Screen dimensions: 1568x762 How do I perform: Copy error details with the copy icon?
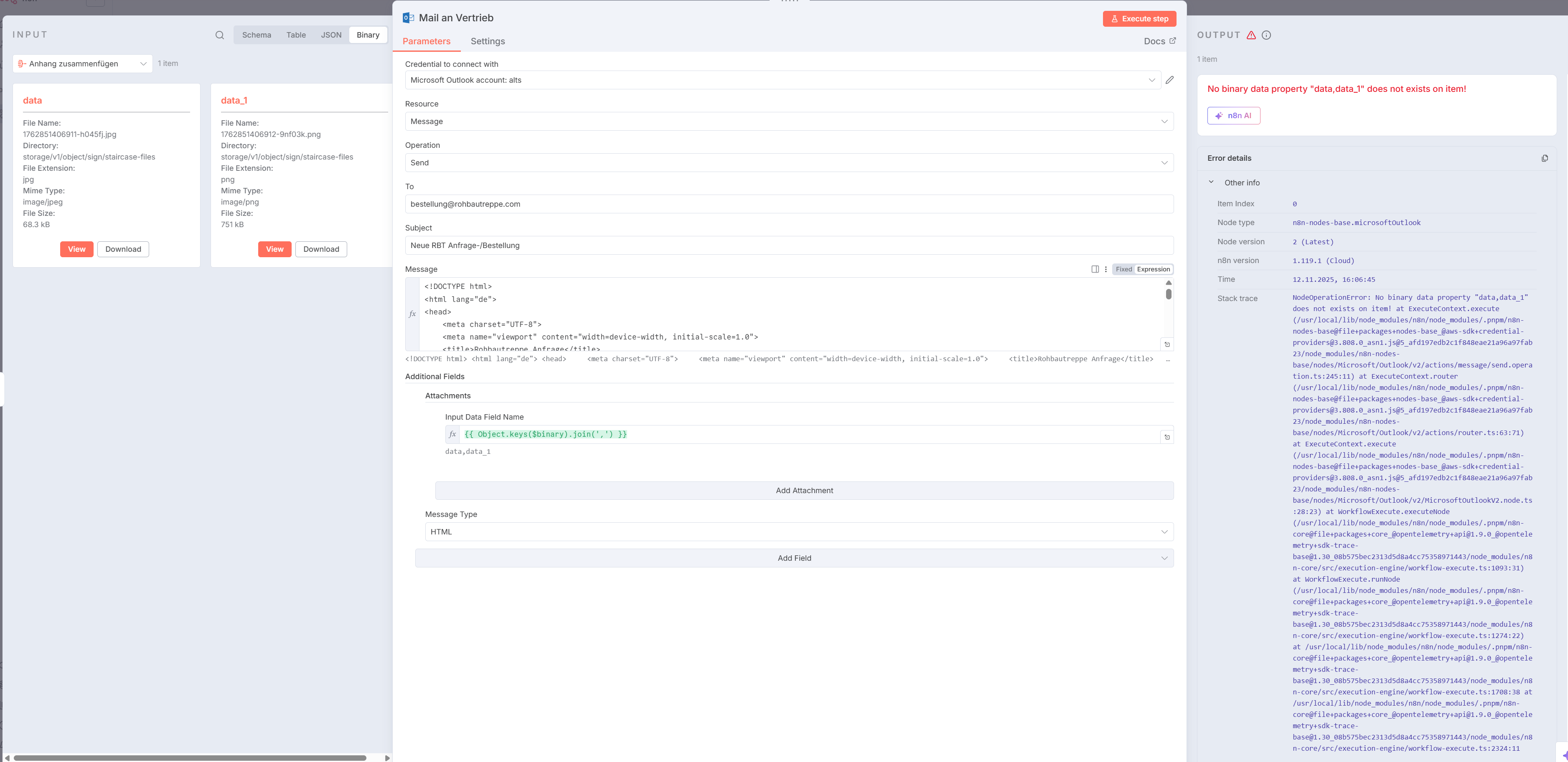[1544, 158]
